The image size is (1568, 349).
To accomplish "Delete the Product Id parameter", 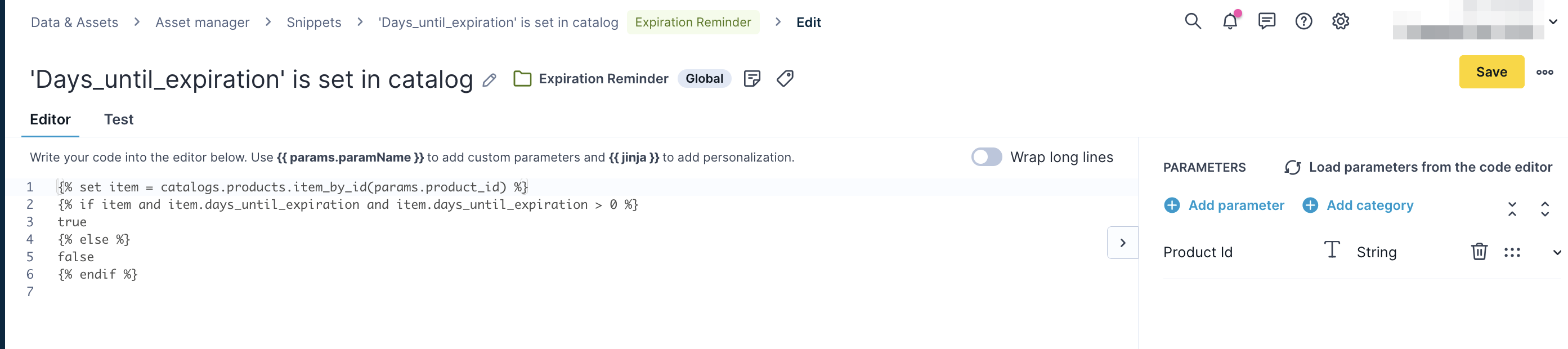I will coord(1479,252).
